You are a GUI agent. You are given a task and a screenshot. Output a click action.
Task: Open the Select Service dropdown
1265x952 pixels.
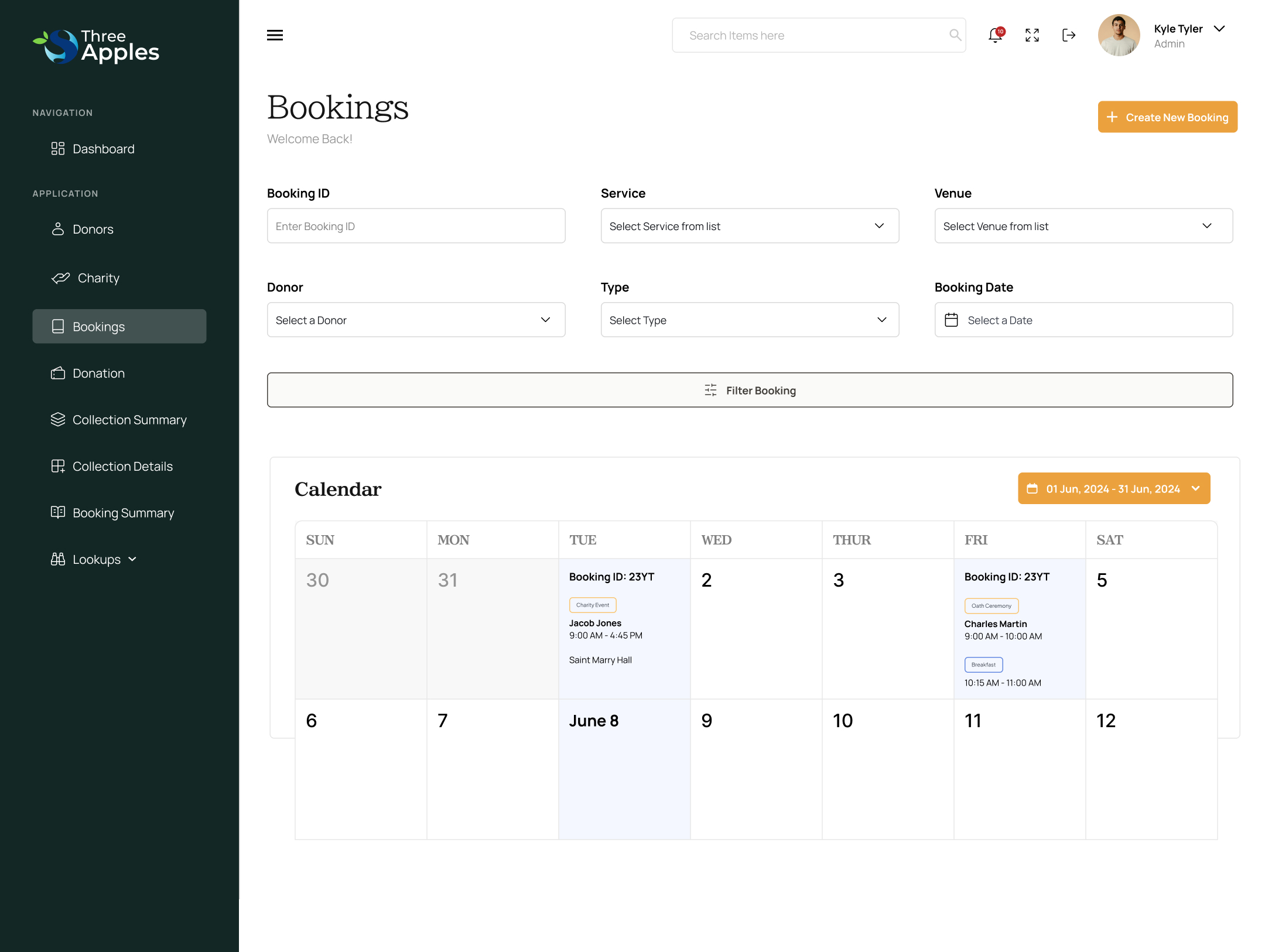click(x=749, y=225)
